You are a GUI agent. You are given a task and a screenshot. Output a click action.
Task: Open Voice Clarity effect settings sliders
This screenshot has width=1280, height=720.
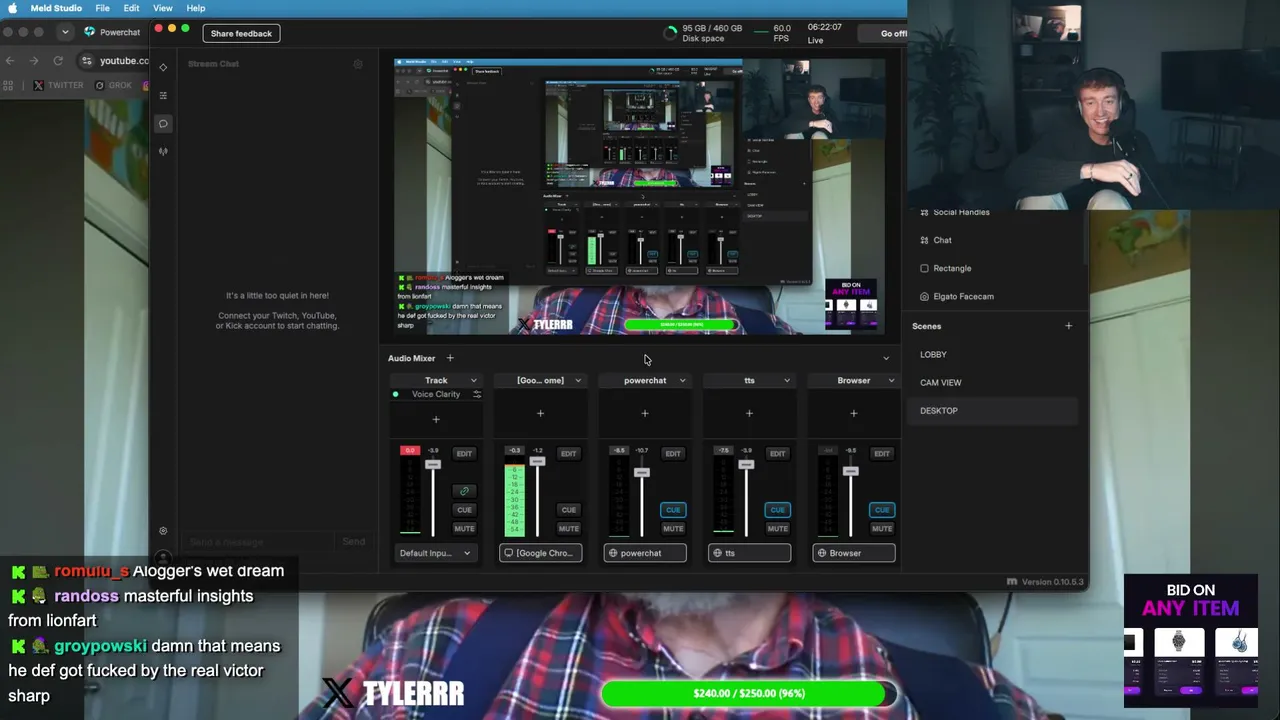coord(477,394)
